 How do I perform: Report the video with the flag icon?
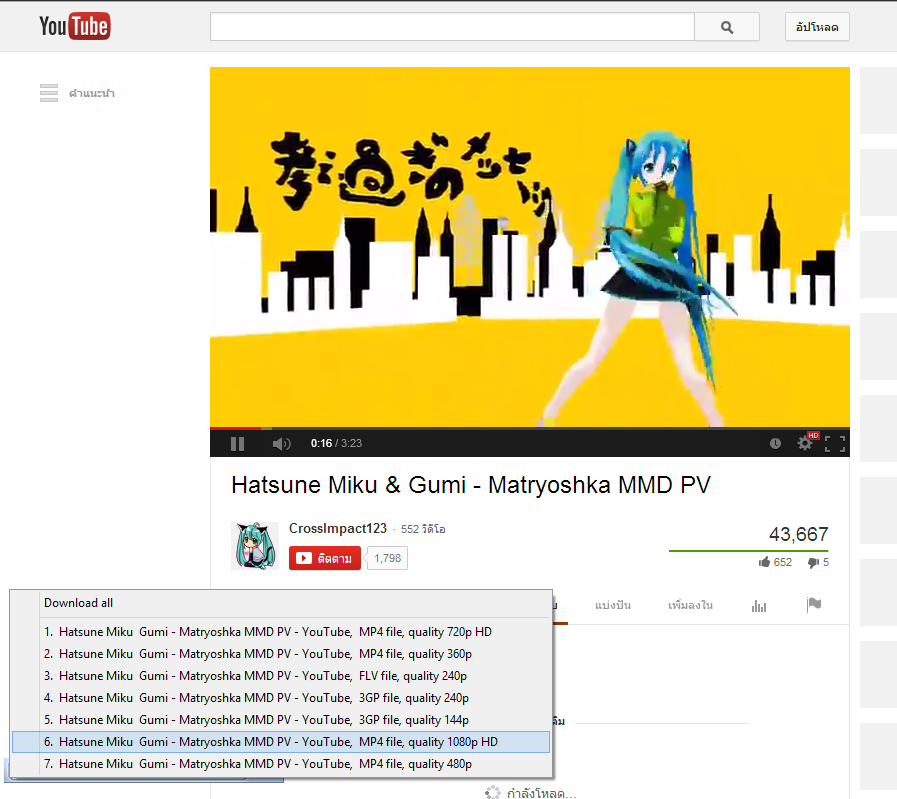pyautogui.click(x=813, y=604)
